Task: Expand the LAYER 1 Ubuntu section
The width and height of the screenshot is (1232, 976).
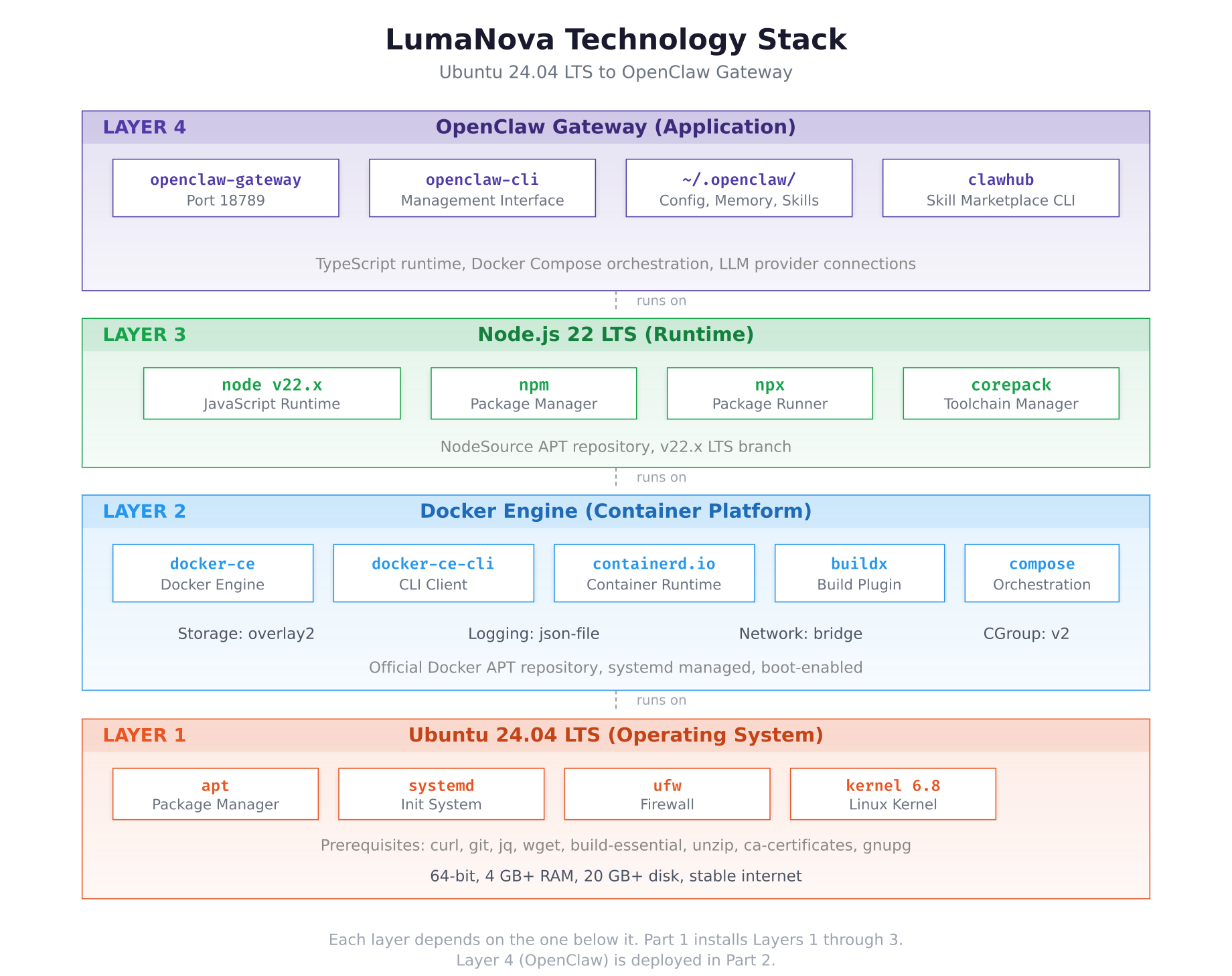Action: (615, 735)
